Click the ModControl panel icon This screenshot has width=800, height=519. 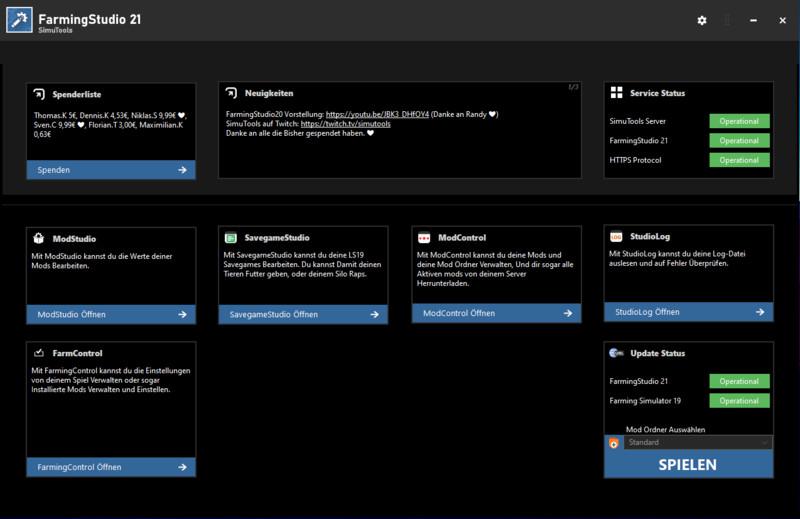click(x=424, y=238)
